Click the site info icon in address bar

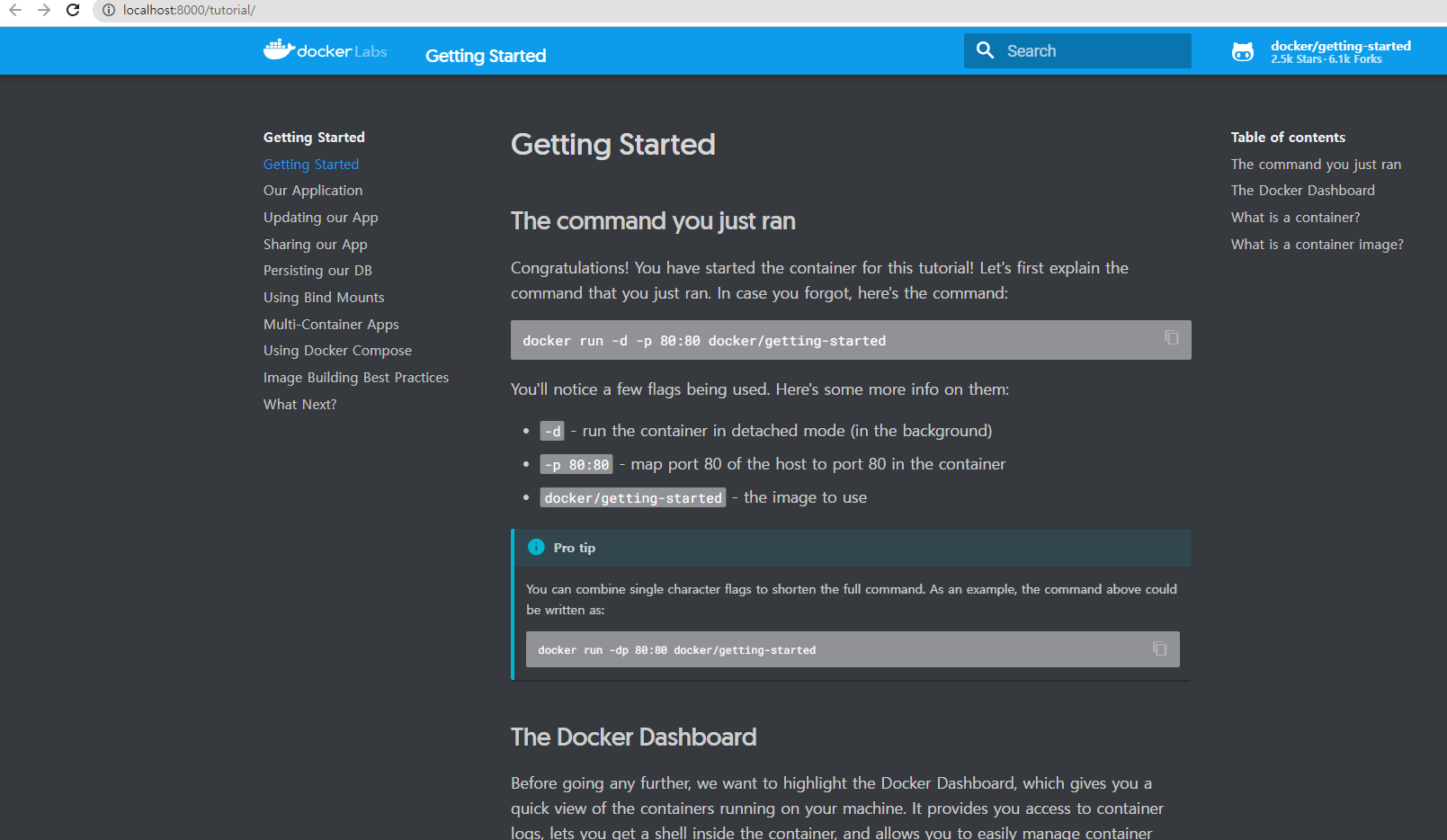pyautogui.click(x=108, y=10)
